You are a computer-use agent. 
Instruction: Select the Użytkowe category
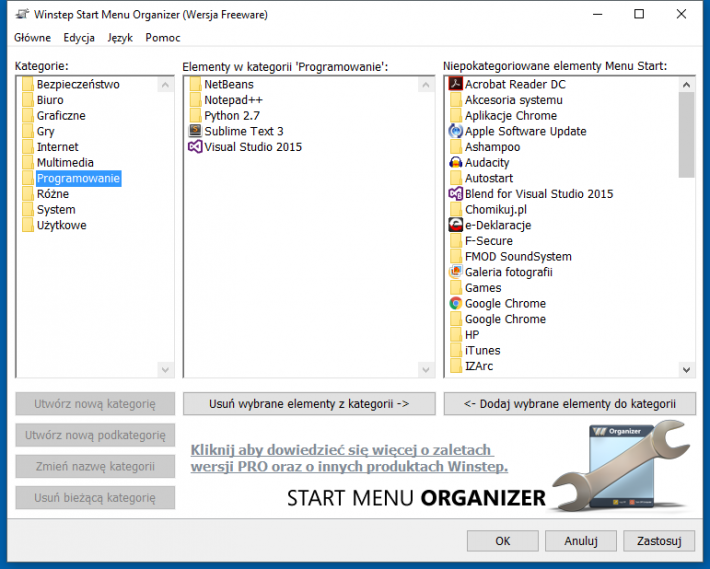pyautogui.click(x=62, y=225)
